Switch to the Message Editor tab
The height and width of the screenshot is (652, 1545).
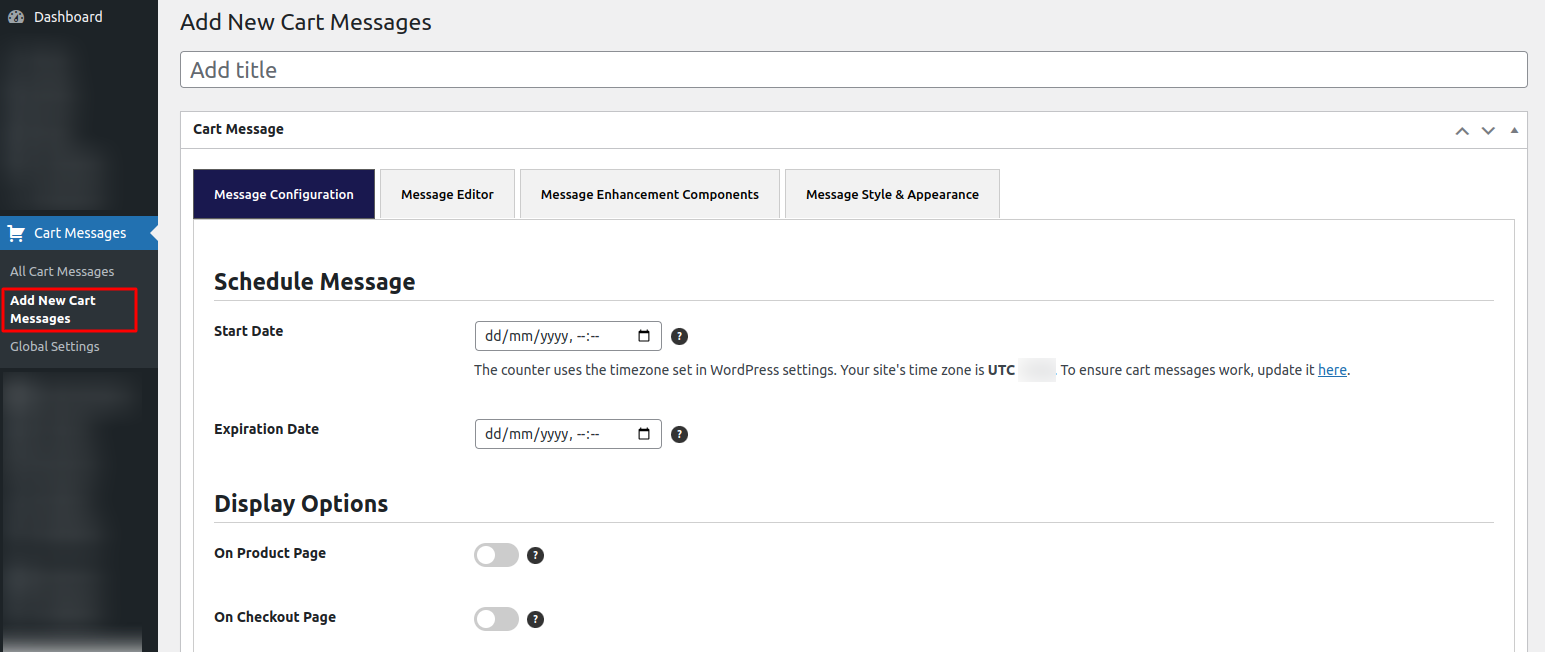(447, 194)
